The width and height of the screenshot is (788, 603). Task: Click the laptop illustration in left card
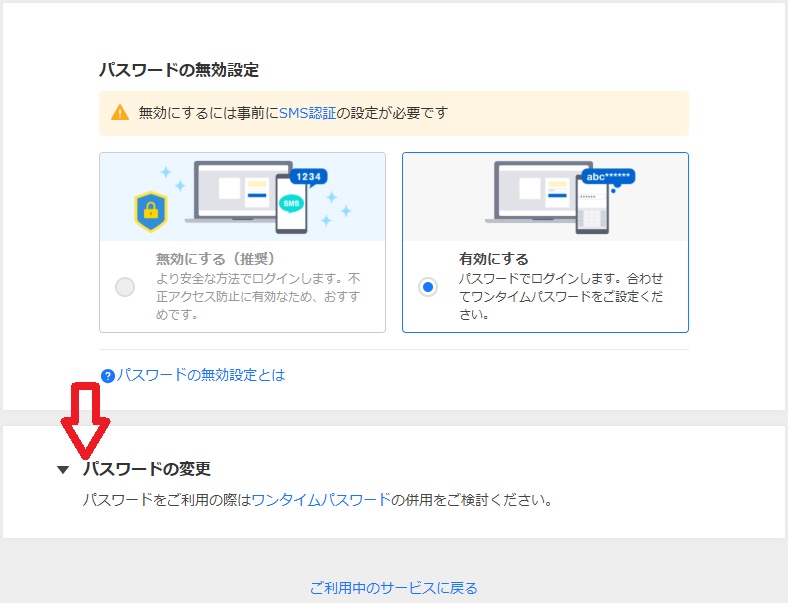[x=237, y=192]
